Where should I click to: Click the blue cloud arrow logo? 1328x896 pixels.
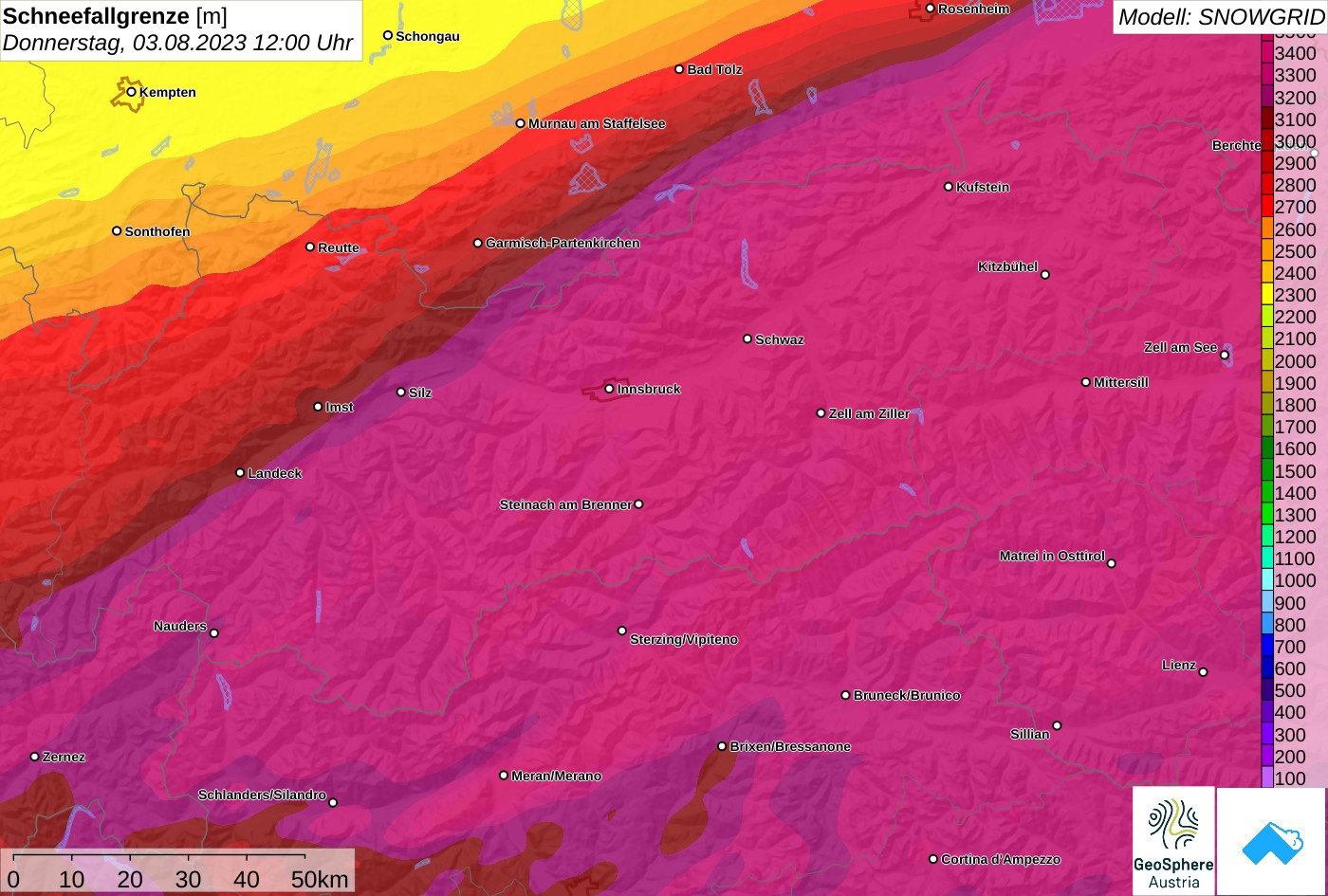1273,841
